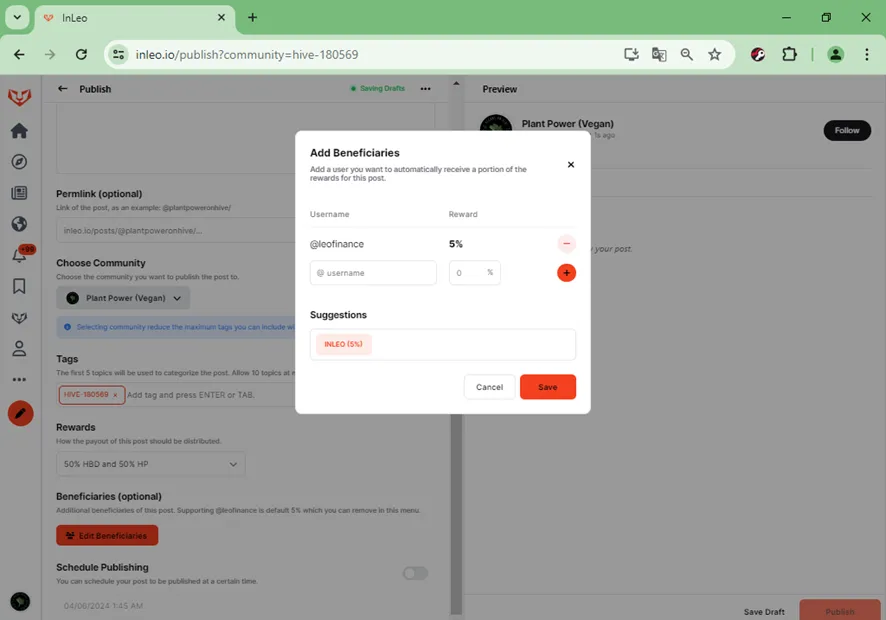Open a new browser tab

pos(253,18)
